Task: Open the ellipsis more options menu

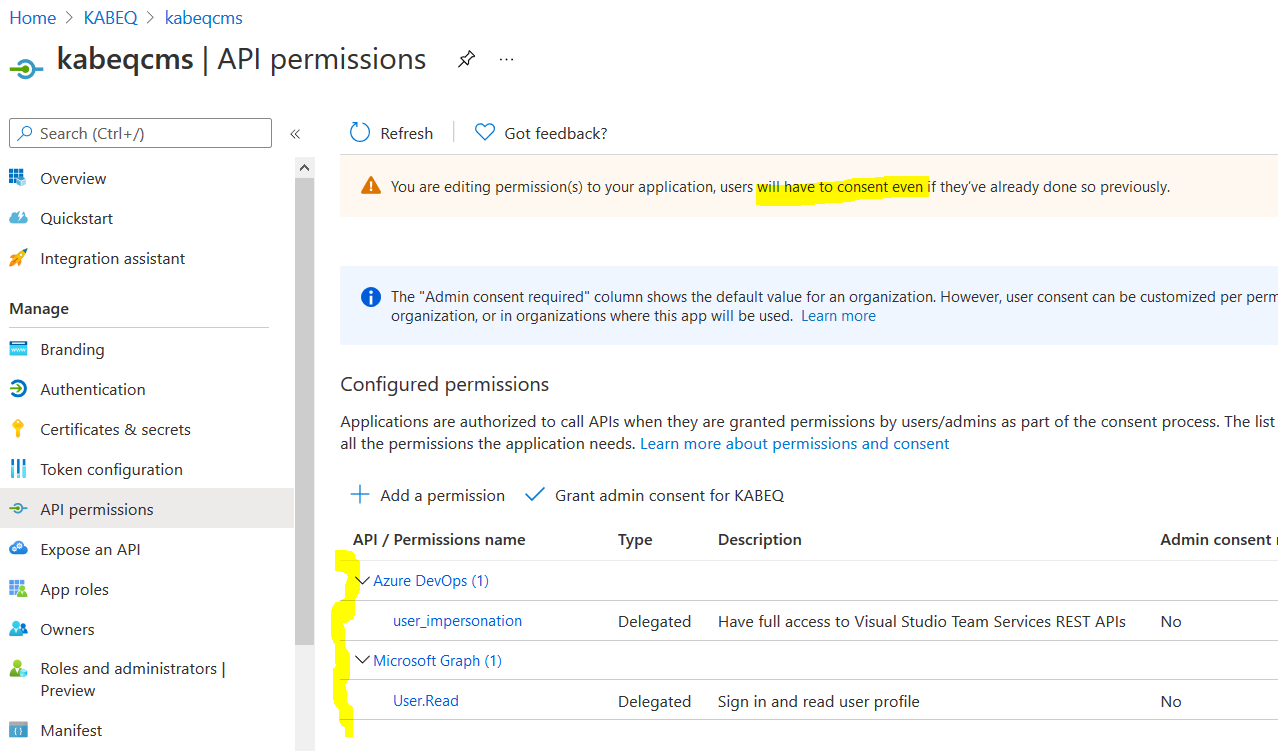Action: coord(507,59)
